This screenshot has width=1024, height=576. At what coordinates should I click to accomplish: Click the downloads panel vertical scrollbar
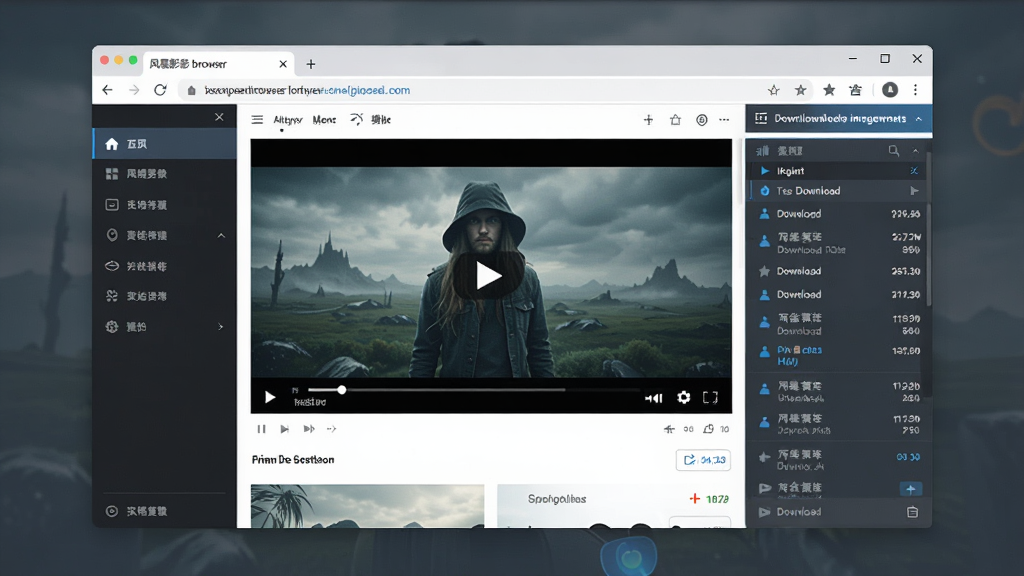pyautogui.click(x=929, y=230)
